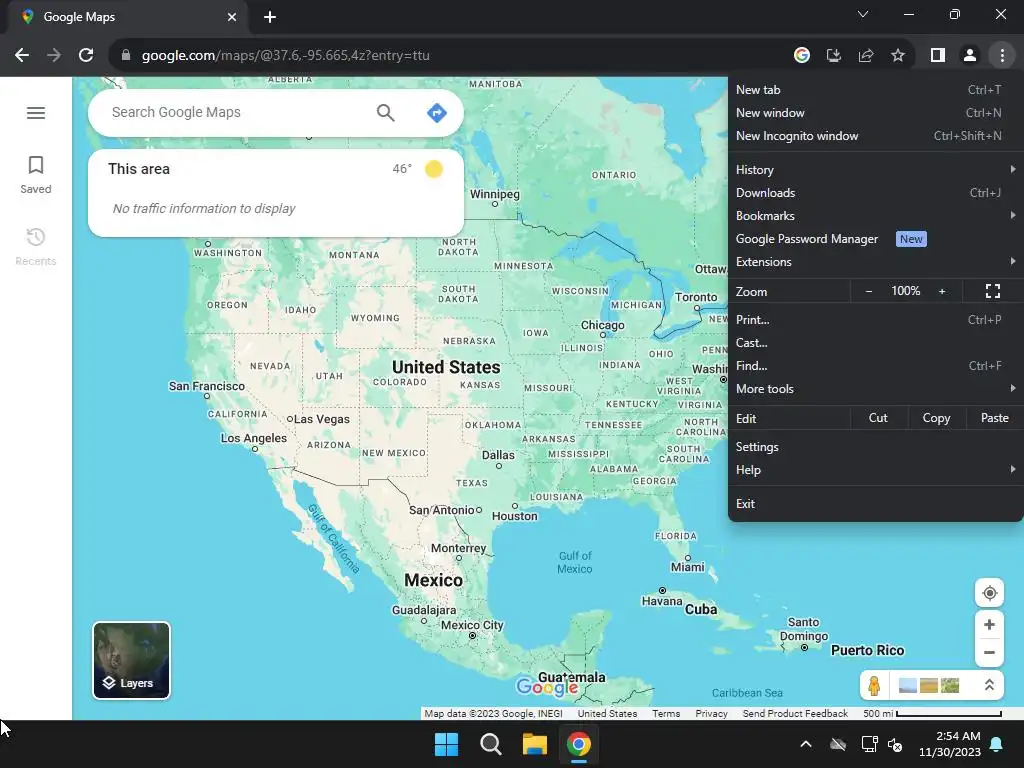Open Windows Start menu

pos(447,744)
